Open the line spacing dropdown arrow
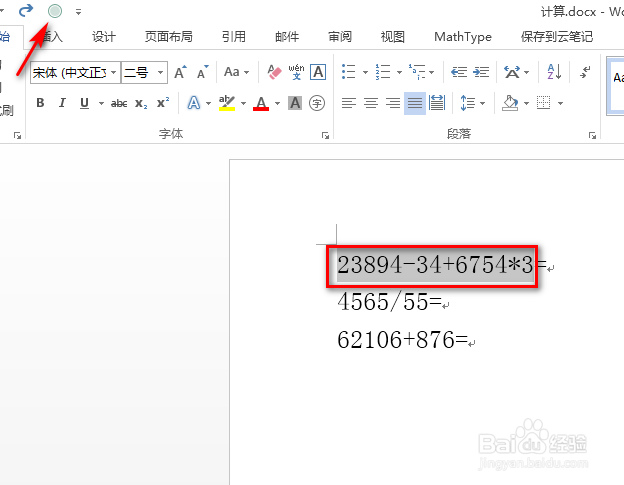Viewport: 624px width, 485px height. 482,103
